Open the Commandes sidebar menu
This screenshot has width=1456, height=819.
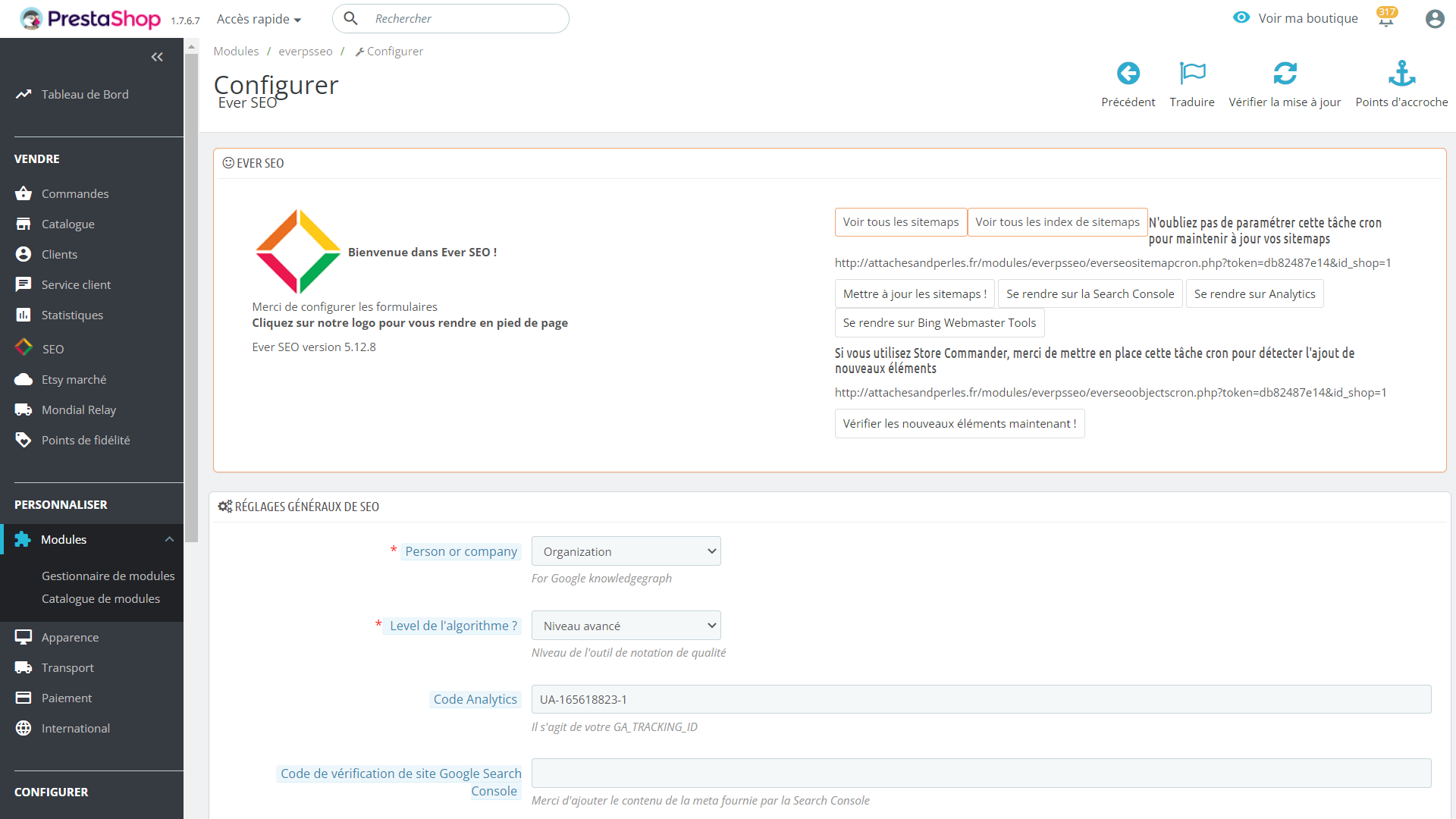74,193
